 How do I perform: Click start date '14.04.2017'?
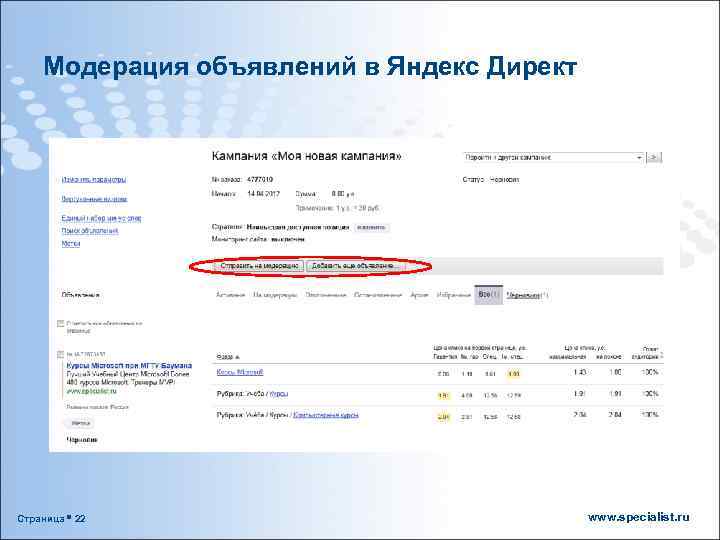pyautogui.click(x=264, y=194)
